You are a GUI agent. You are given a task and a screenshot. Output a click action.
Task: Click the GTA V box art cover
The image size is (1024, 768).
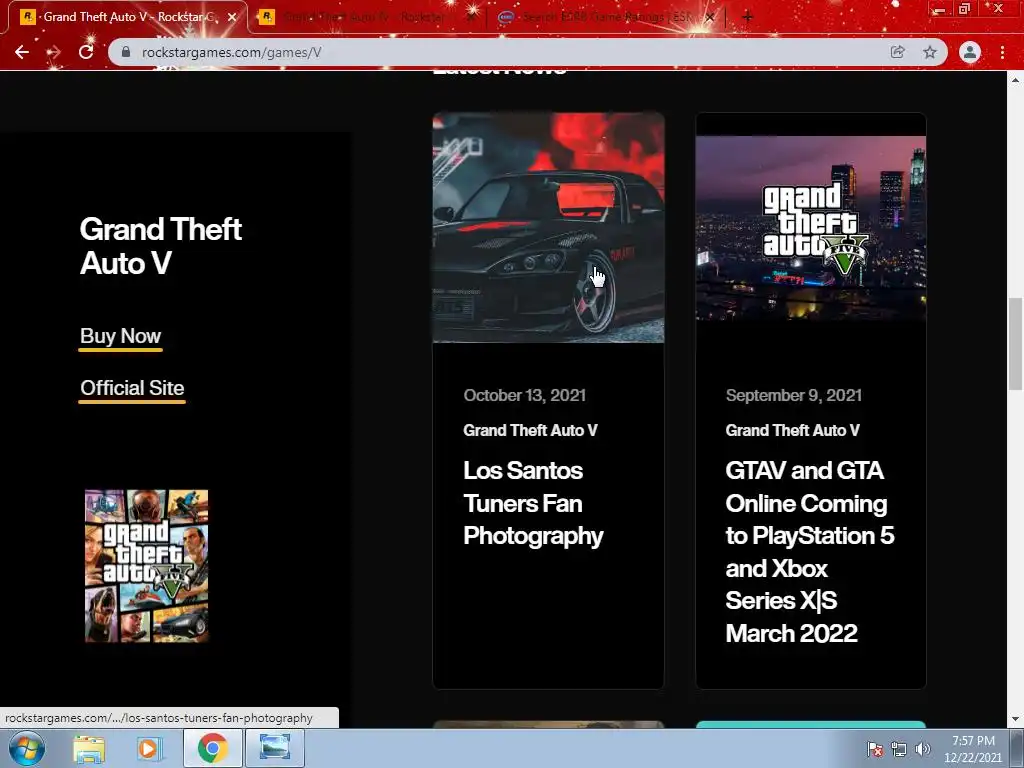pyautogui.click(x=146, y=566)
